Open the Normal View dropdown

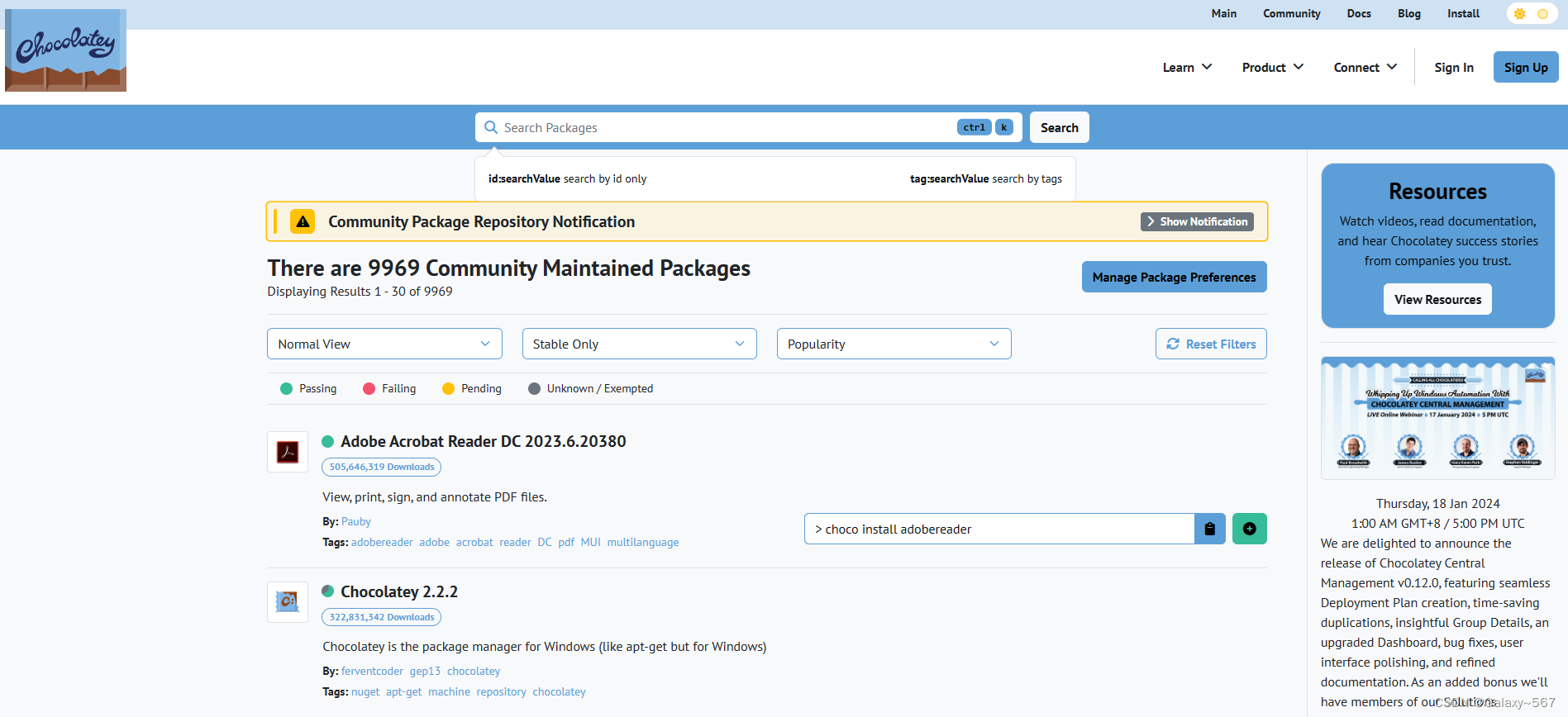(384, 344)
